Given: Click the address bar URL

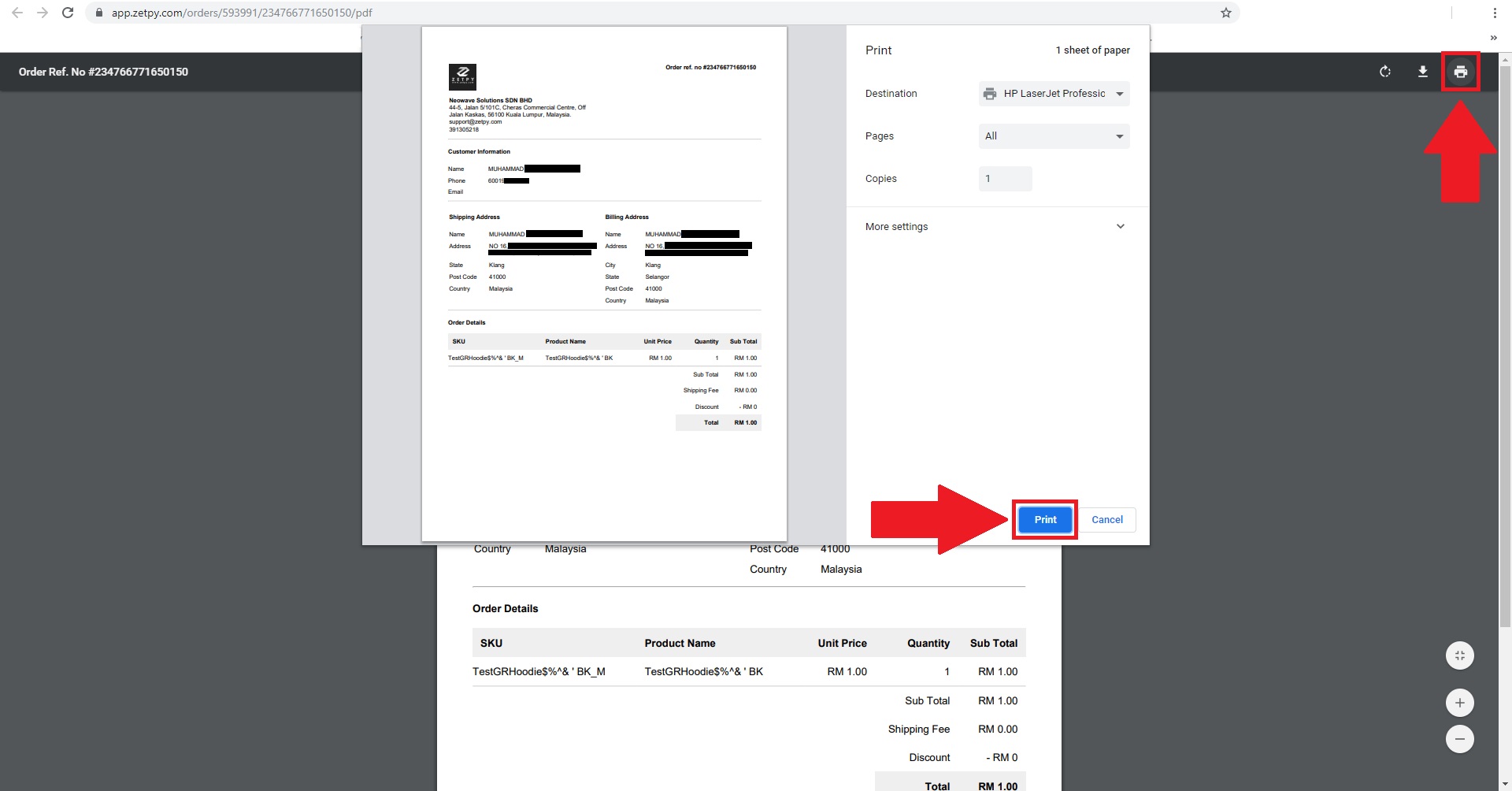Looking at the screenshot, I should [x=241, y=13].
